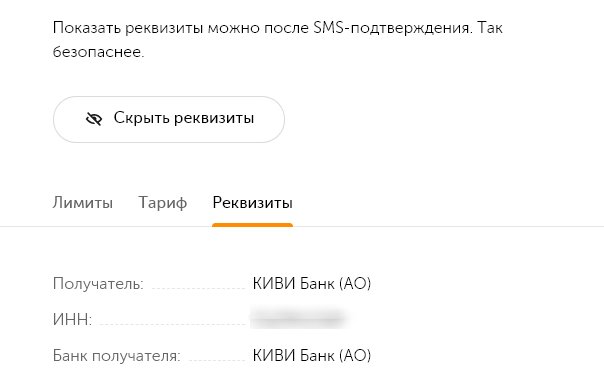Click the word можно in the notice
This screenshot has height=371, width=604.
coord(234,29)
